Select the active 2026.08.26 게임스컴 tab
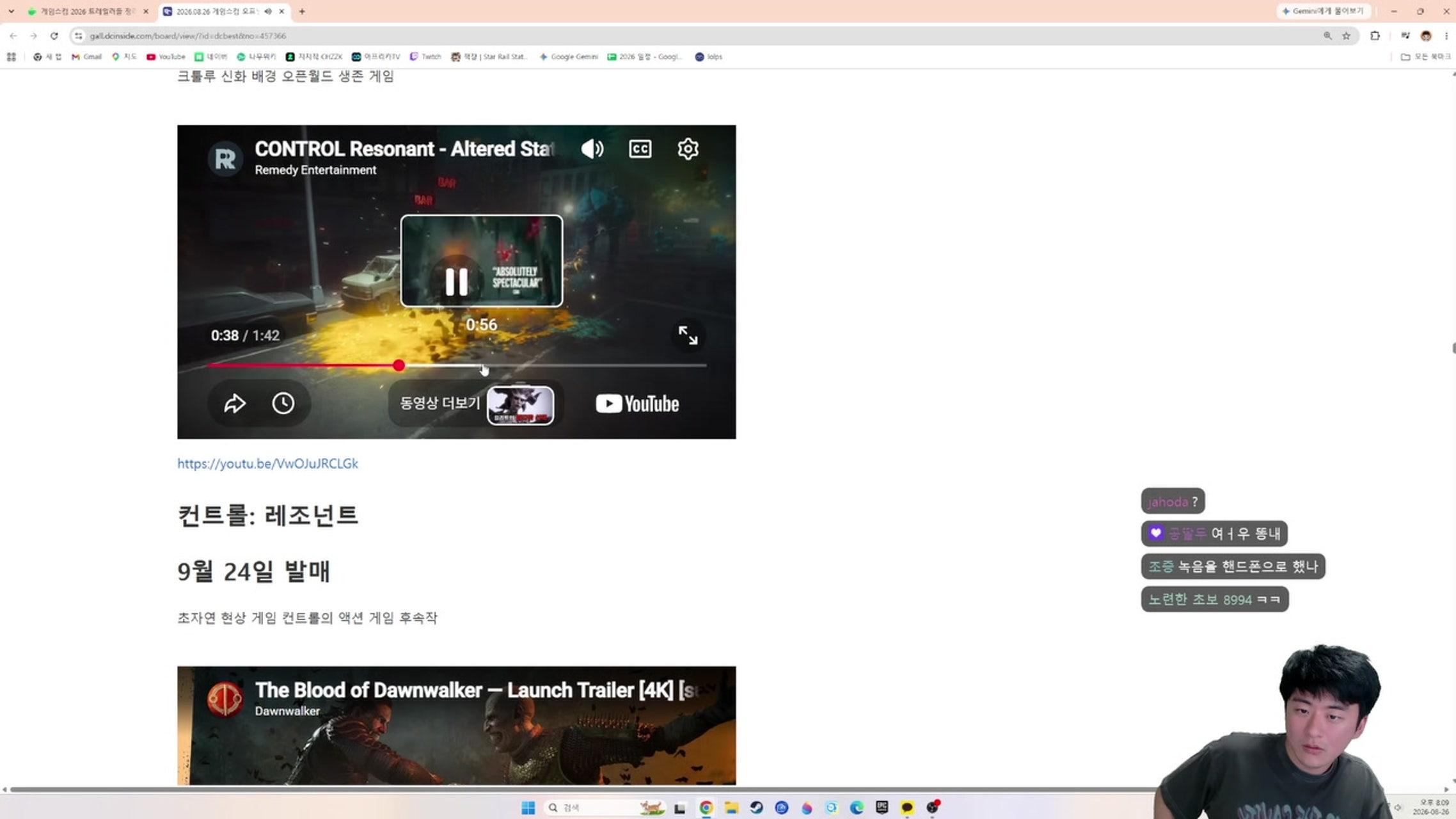Image resolution: width=1456 pixels, height=819 pixels. click(216, 12)
